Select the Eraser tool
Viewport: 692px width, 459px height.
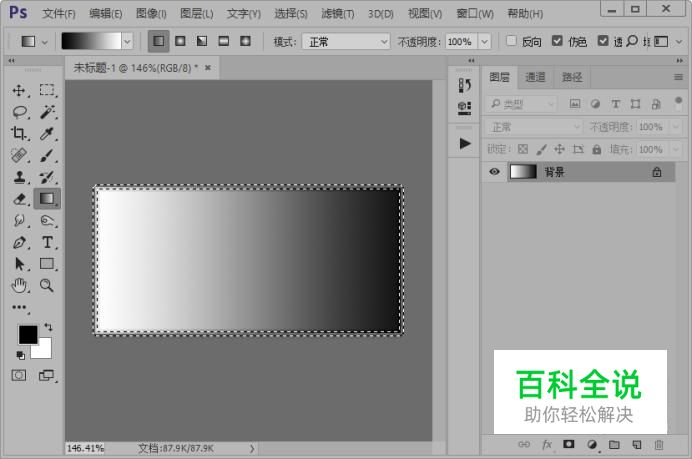tap(20, 199)
